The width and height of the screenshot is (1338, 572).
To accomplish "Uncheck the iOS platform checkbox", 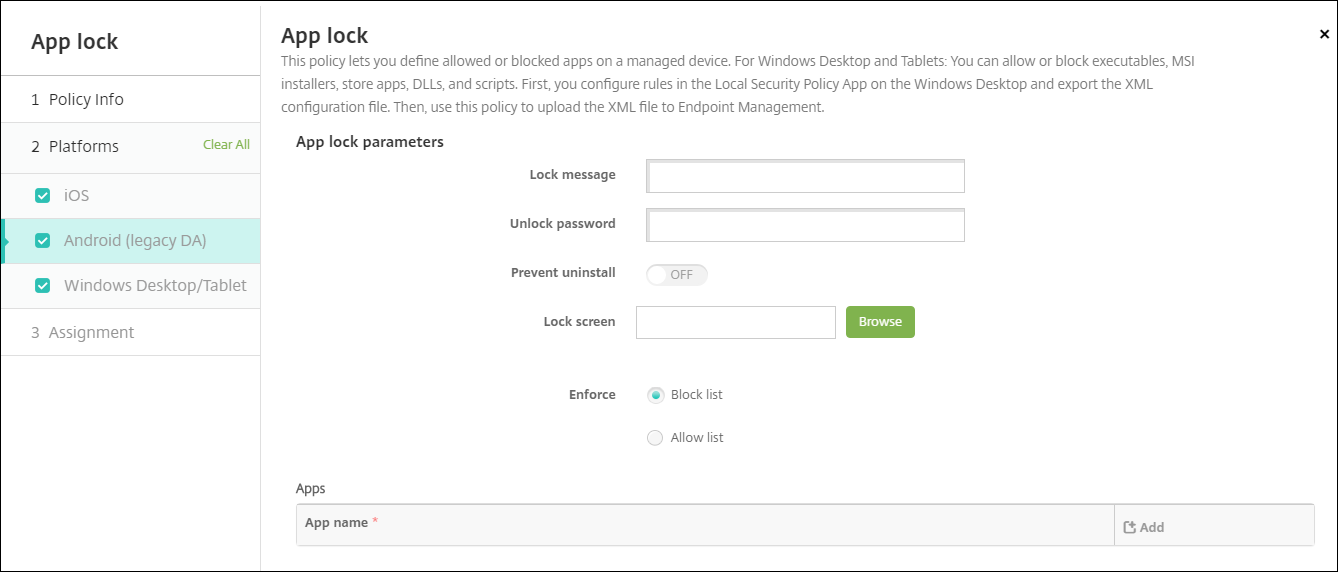I will 42,196.
